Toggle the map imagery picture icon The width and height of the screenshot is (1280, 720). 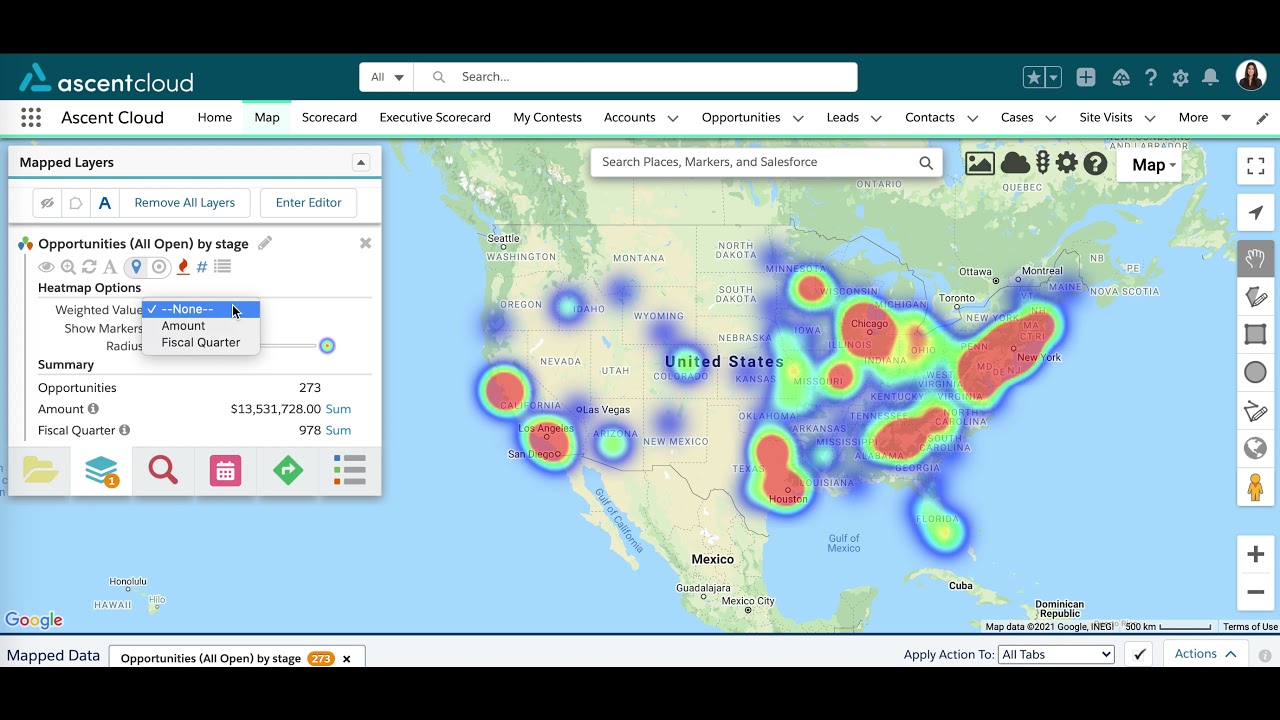pos(980,164)
